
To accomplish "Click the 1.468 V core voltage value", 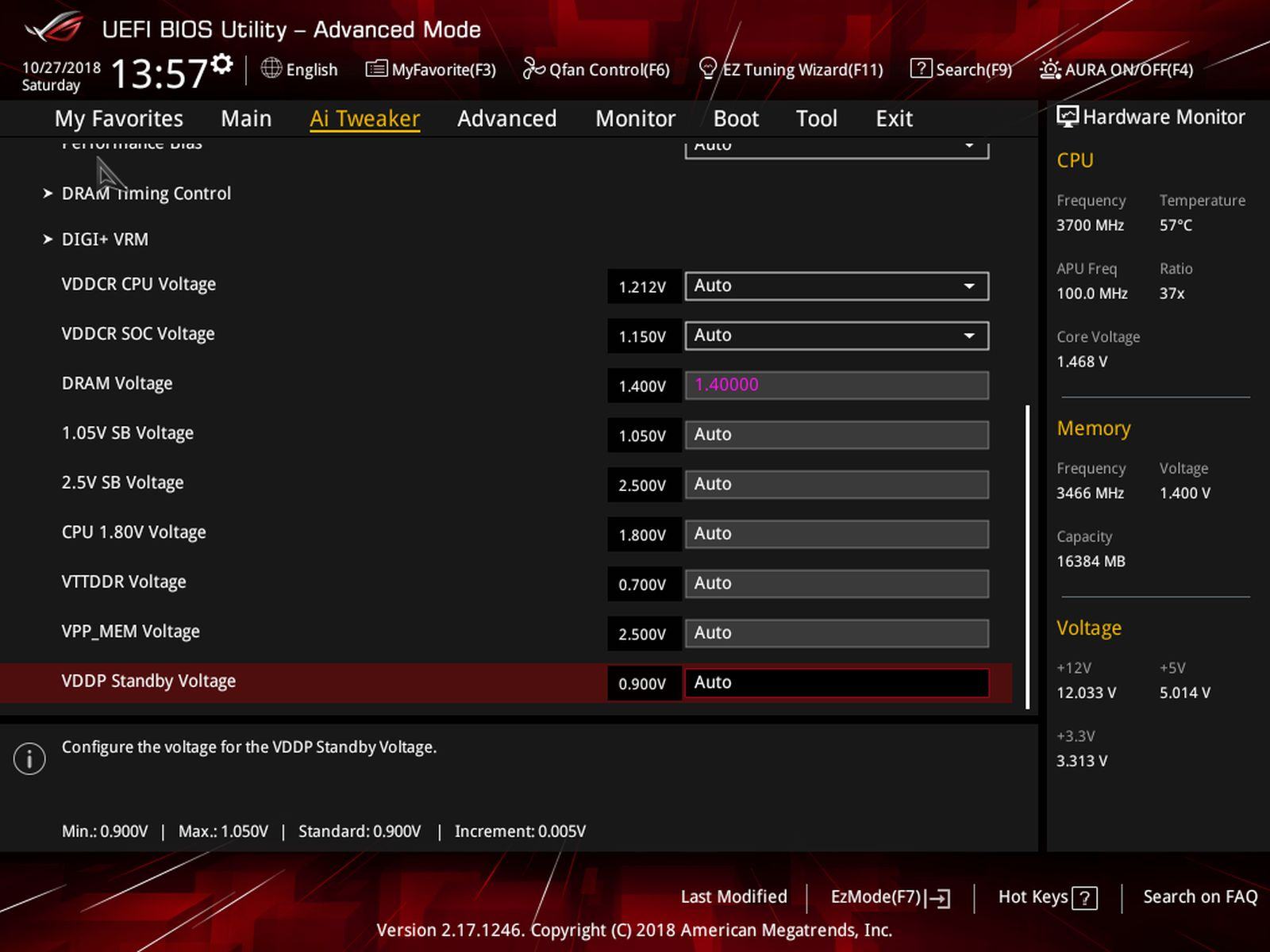I will point(1082,362).
